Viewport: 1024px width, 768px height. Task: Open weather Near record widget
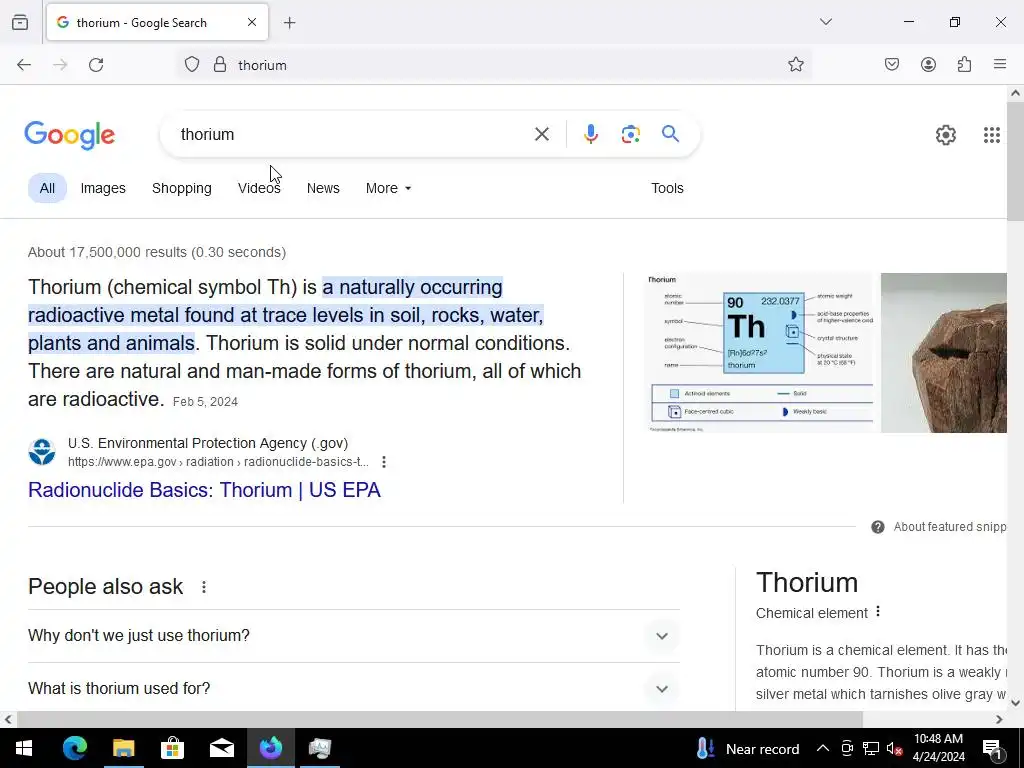[748, 748]
